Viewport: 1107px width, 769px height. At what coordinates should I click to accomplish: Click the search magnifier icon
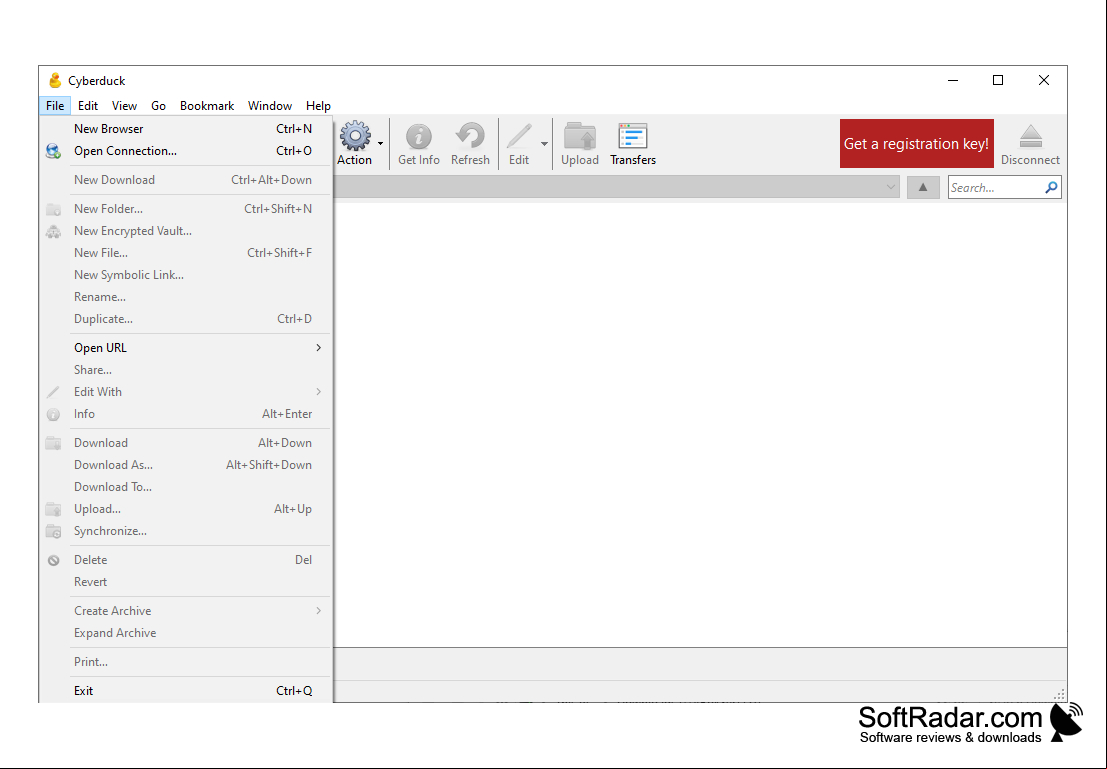(x=1051, y=187)
